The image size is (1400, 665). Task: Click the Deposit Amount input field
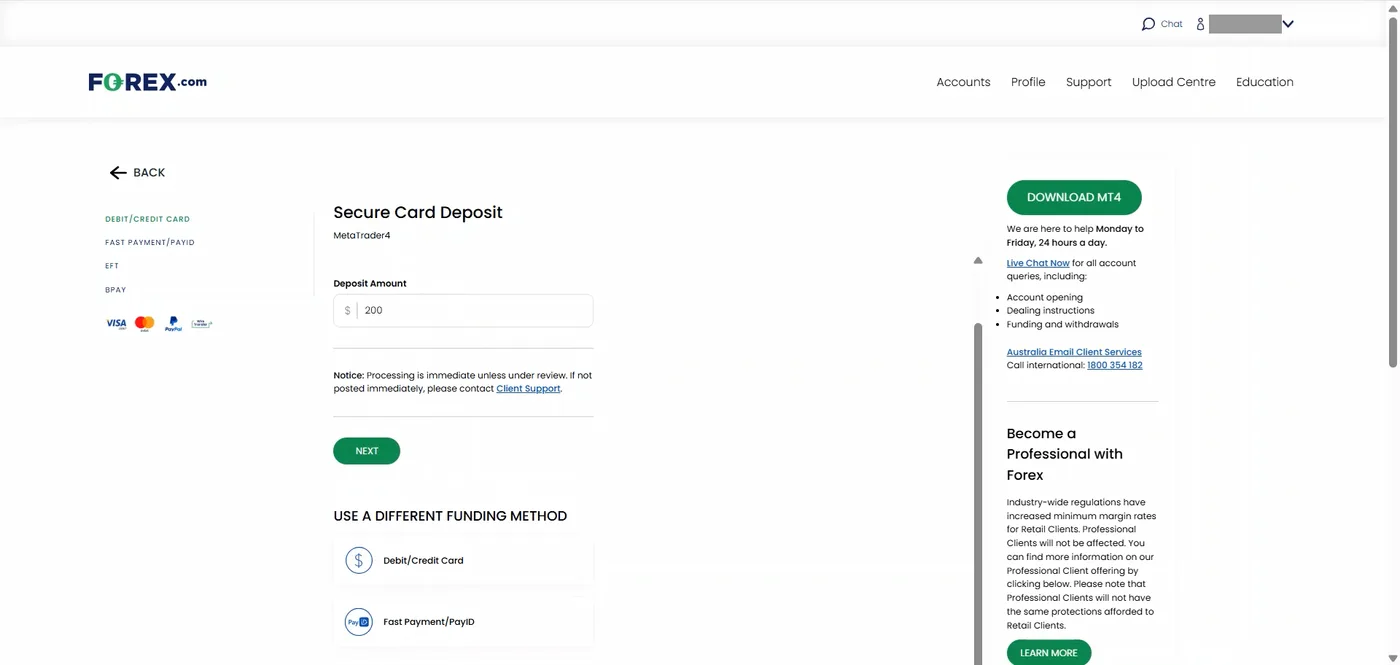tap(463, 311)
